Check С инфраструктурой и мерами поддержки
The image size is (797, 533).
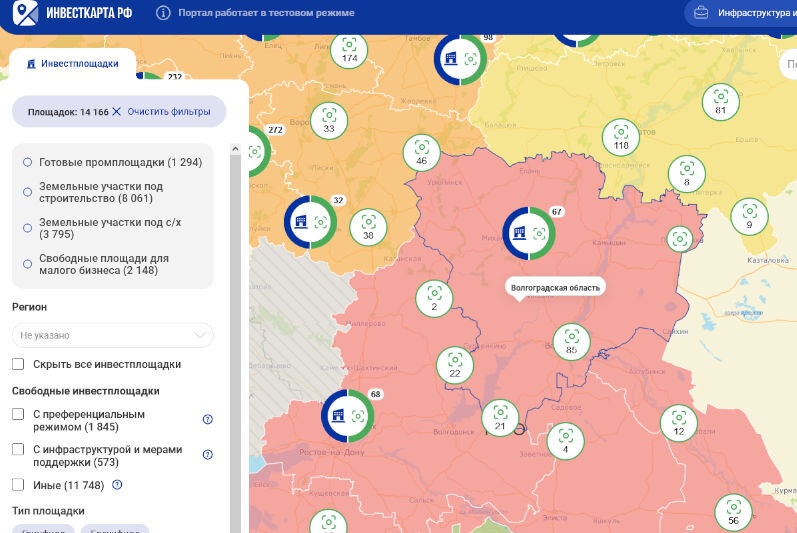click(x=18, y=449)
